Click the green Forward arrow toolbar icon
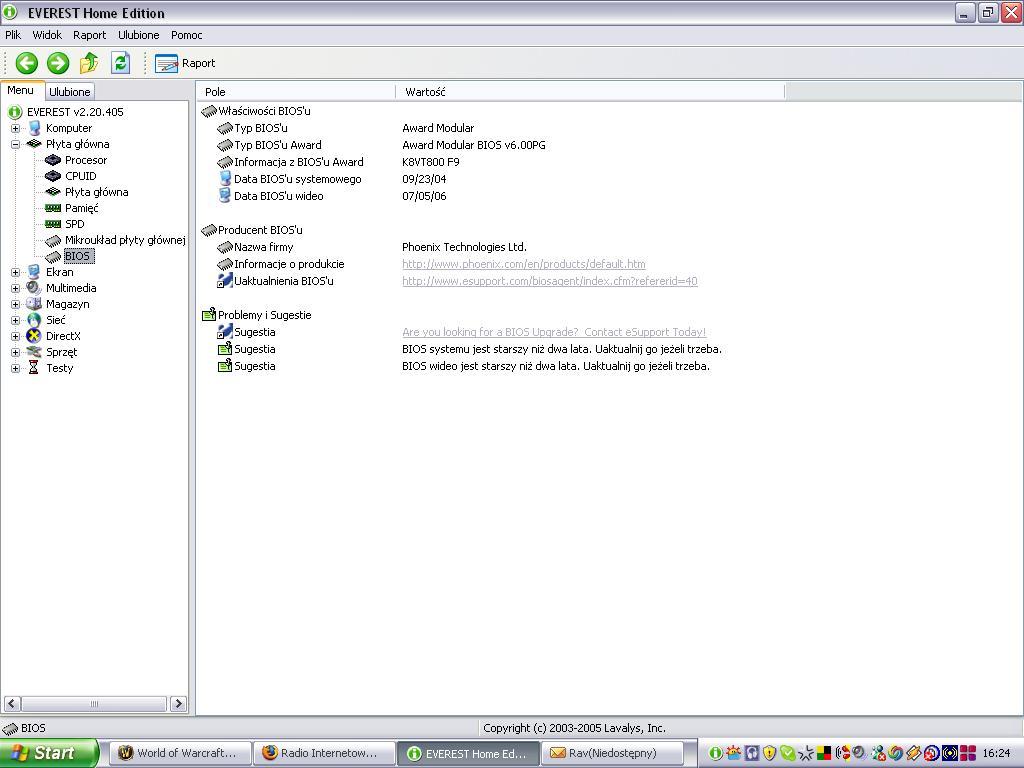 tap(57, 63)
